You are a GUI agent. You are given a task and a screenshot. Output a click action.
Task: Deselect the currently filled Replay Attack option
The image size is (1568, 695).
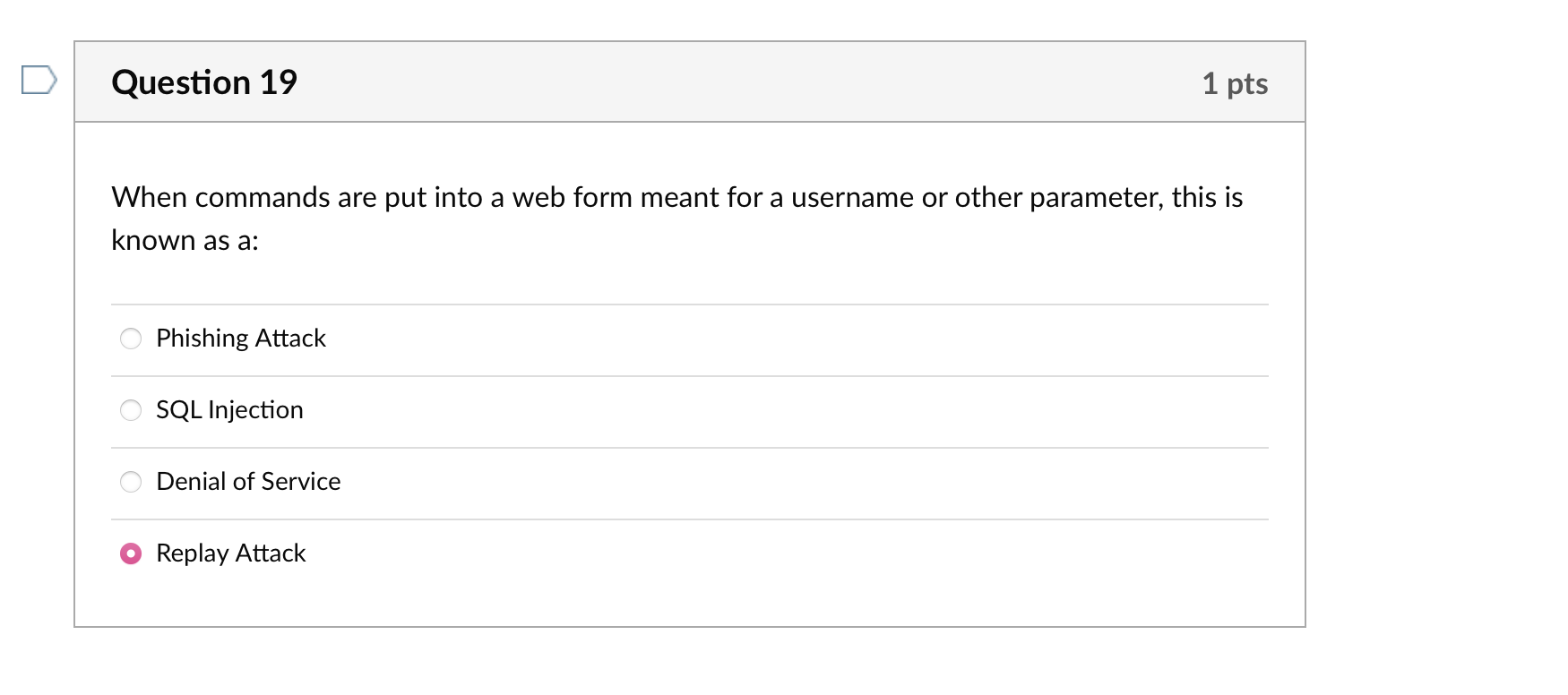click(x=131, y=553)
